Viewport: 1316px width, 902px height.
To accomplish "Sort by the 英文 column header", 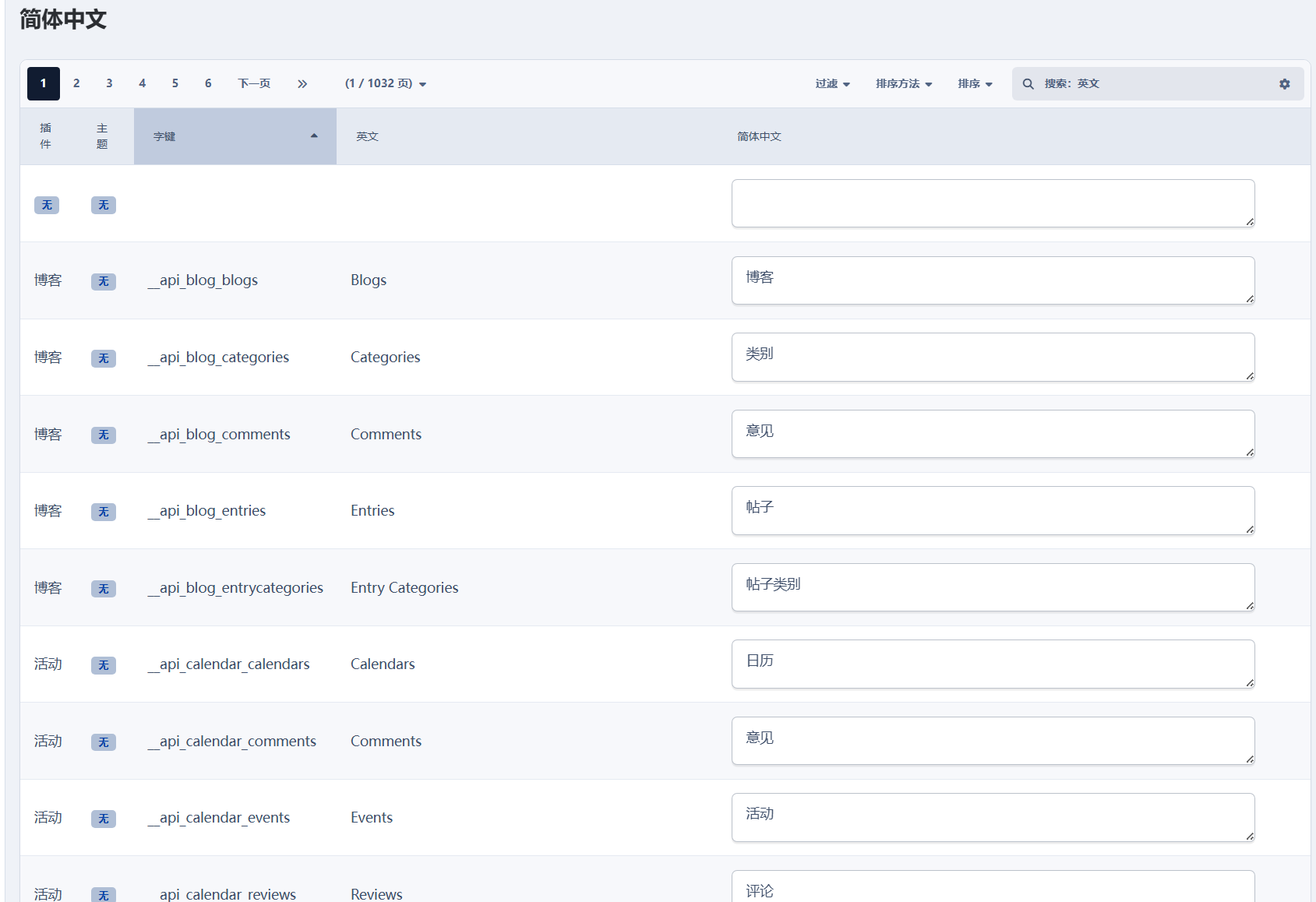I will [367, 136].
